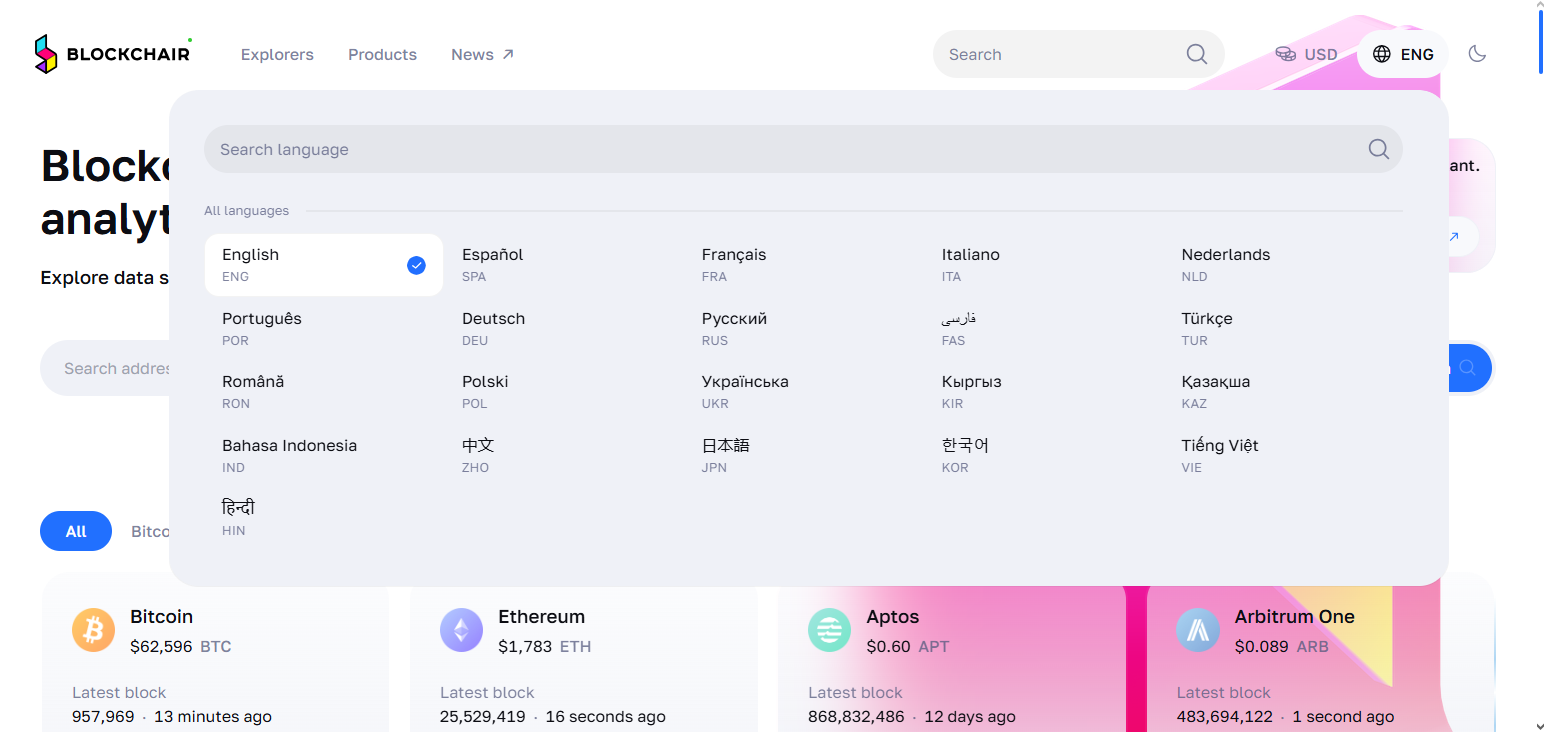The width and height of the screenshot is (1546, 732).
Task: Select English language option with checkmark
Action: 323,265
